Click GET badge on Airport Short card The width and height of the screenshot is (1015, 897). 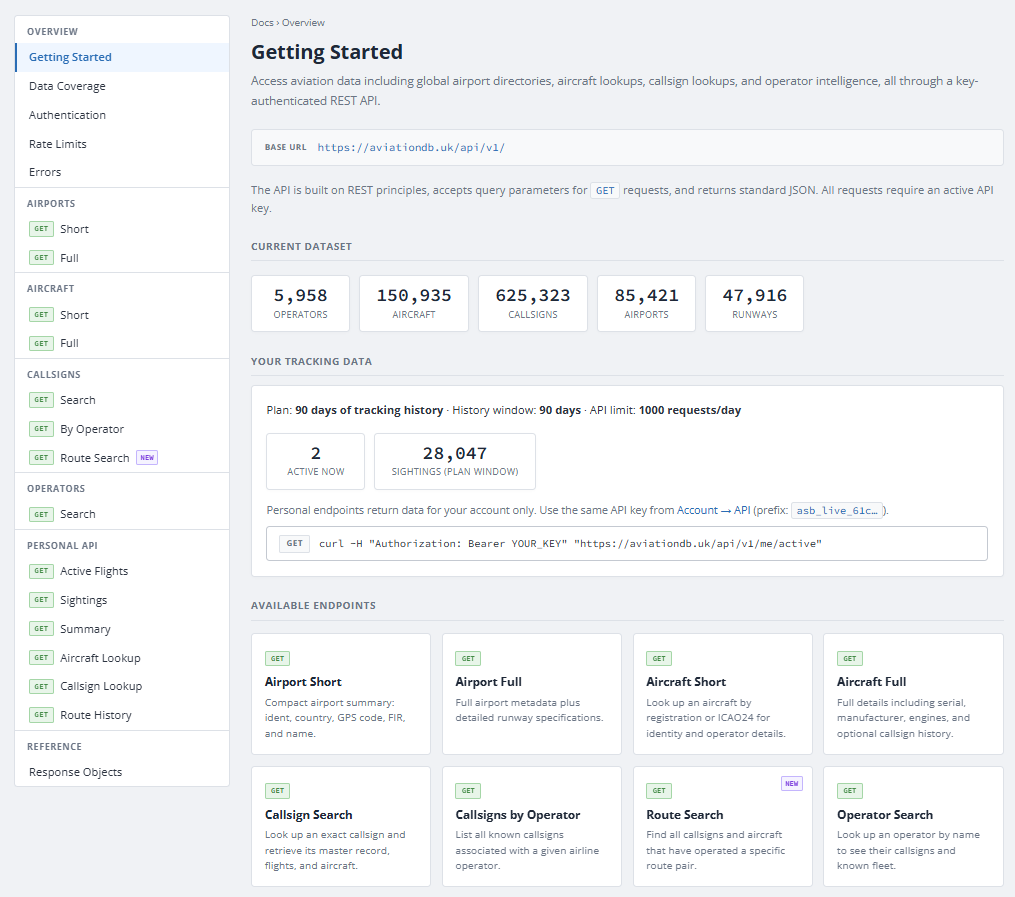pyautogui.click(x=277, y=658)
